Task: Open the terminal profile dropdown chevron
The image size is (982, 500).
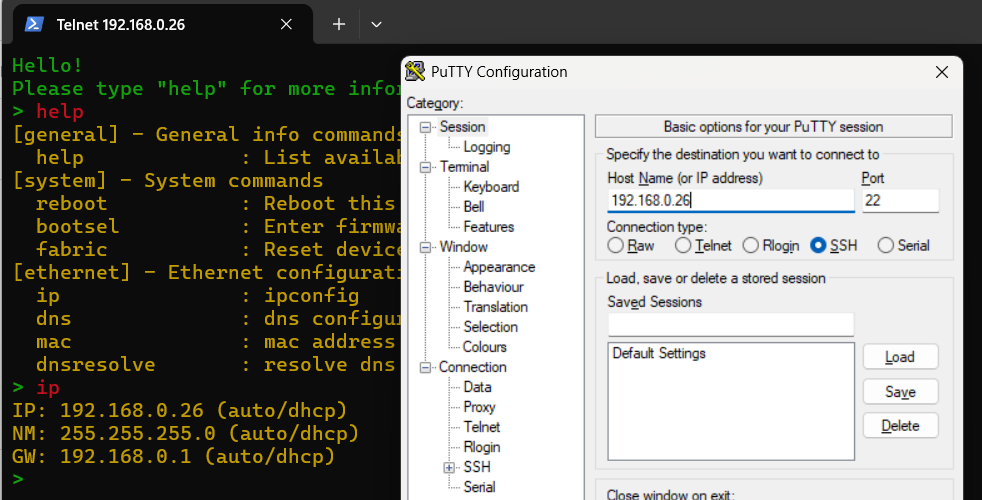Action: point(376,24)
